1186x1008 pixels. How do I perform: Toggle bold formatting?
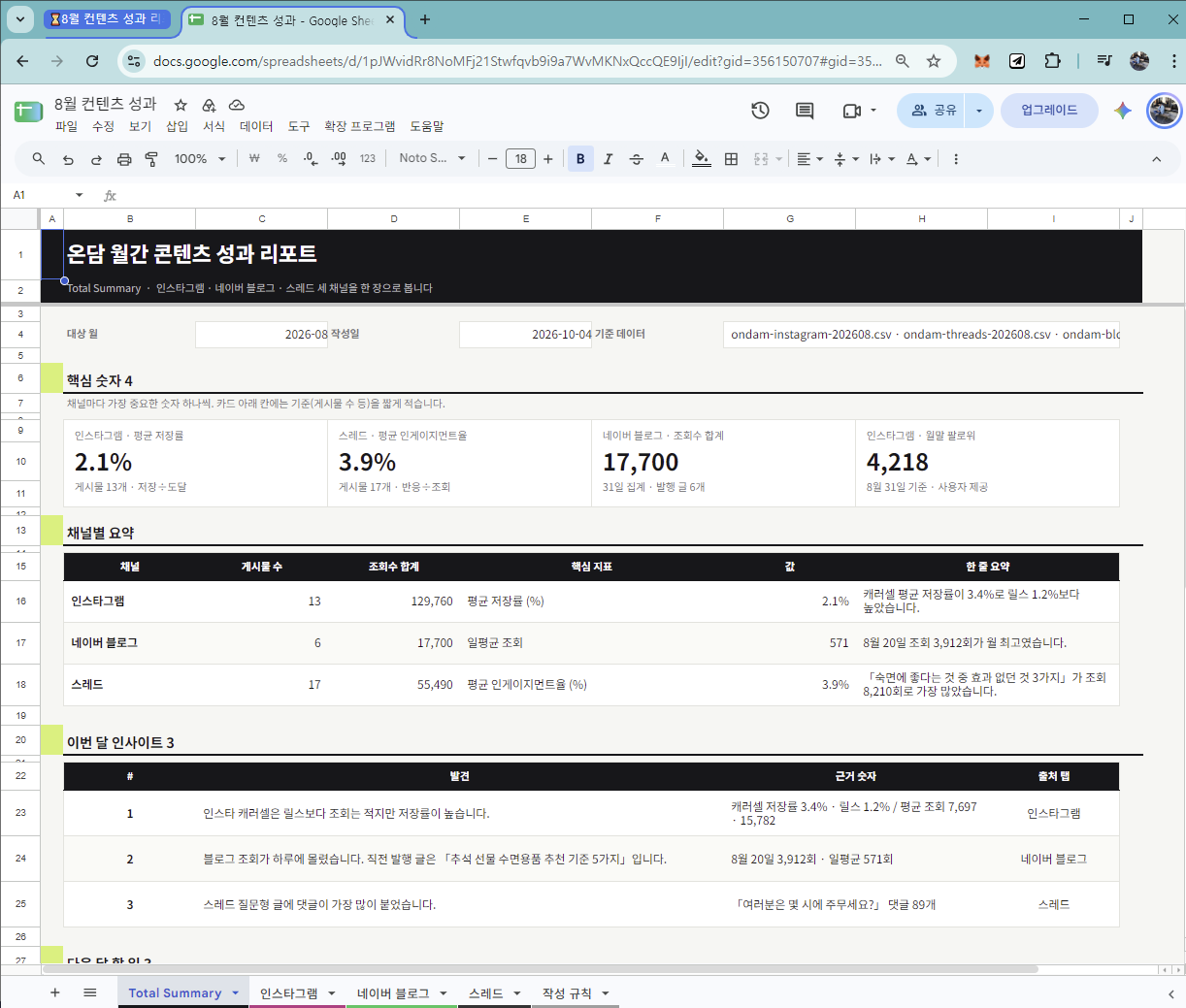click(x=580, y=159)
